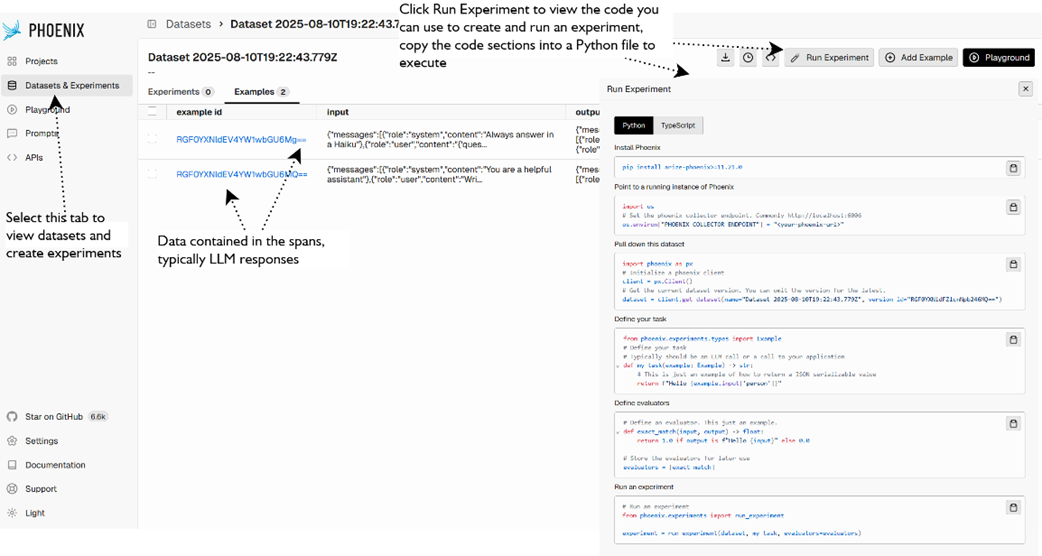Copy the 'Define your task' code block
This screenshot has width=1042, height=556.
(1012, 340)
